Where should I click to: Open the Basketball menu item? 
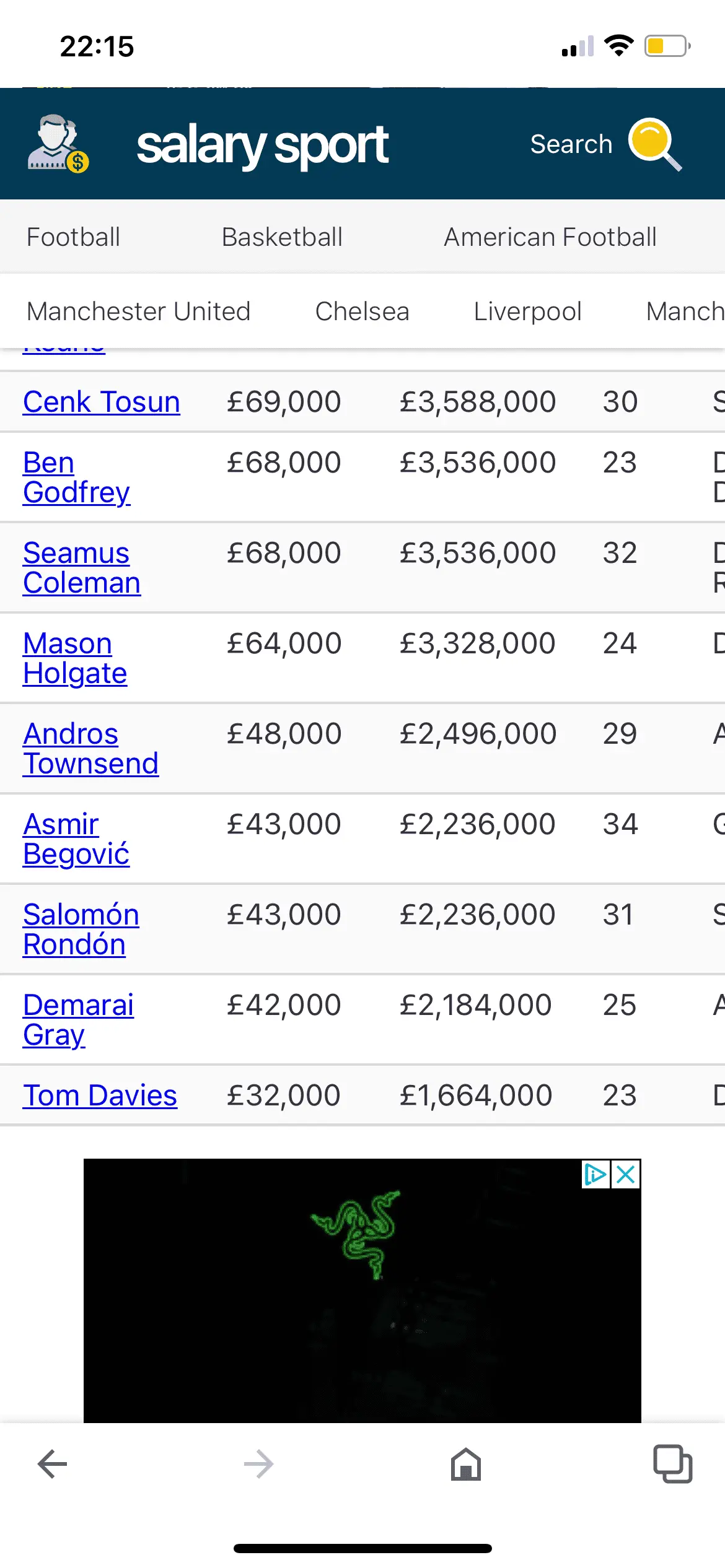point(282,237)
